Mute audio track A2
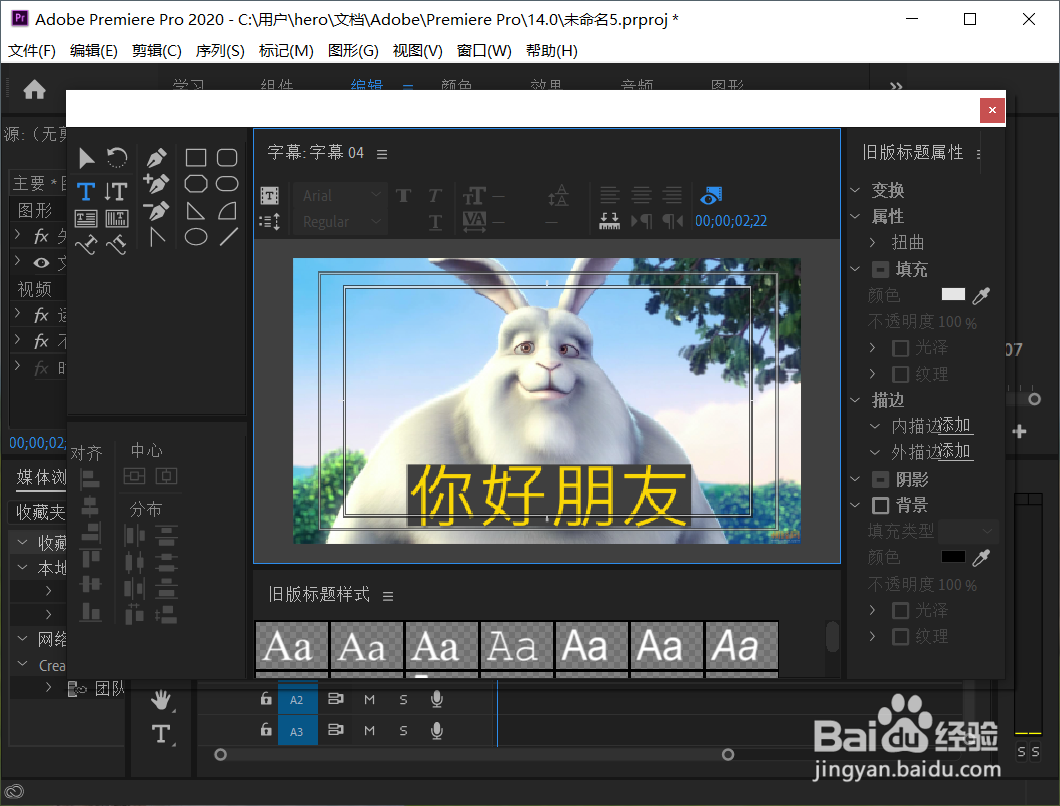Image resolution: width=1060 pixels, height=806 pixels. point(369,699)
